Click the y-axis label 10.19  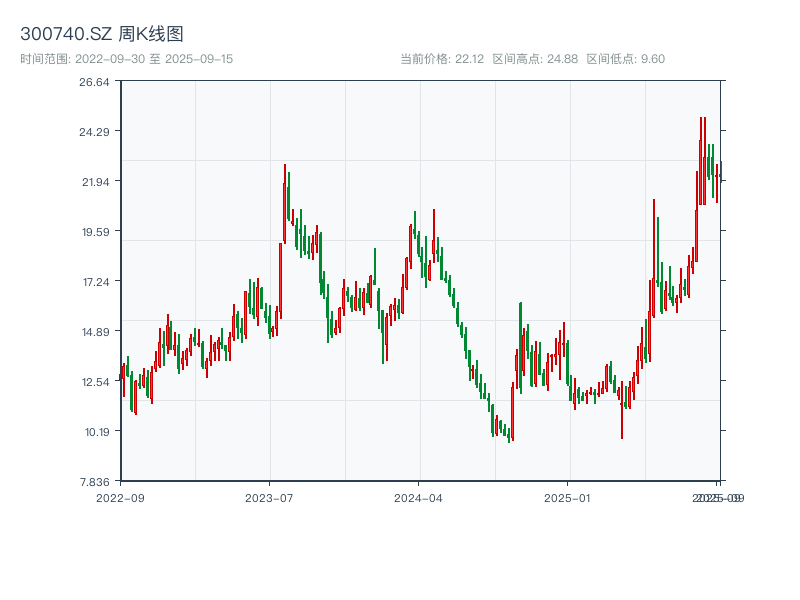(x=96, y=432)
